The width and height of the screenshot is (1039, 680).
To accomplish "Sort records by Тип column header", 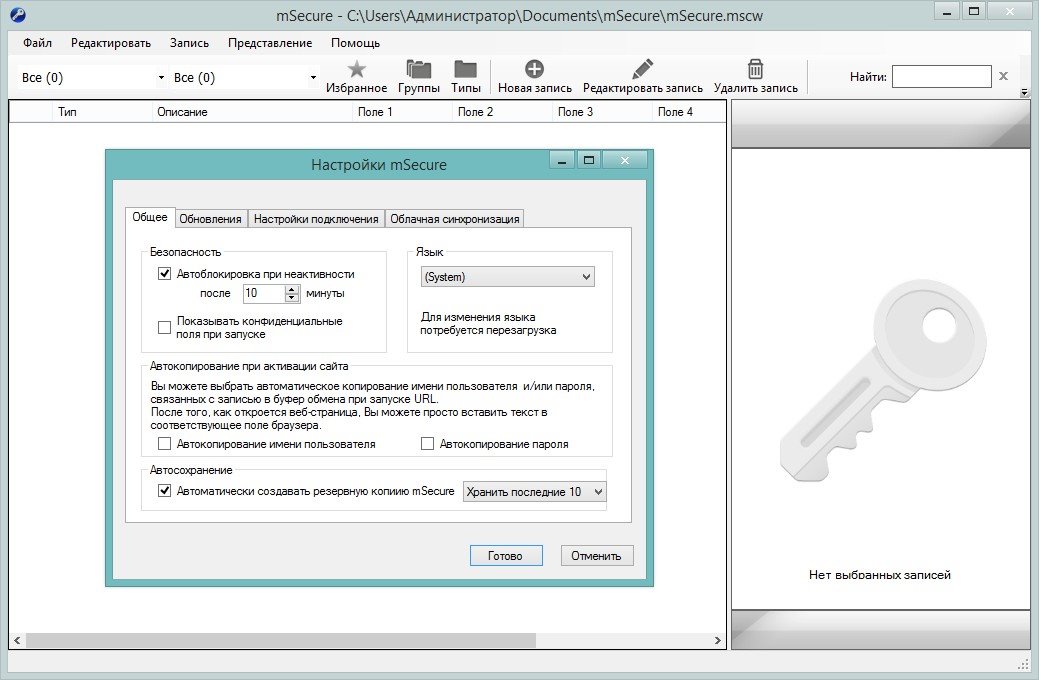I will pos(102,112).
